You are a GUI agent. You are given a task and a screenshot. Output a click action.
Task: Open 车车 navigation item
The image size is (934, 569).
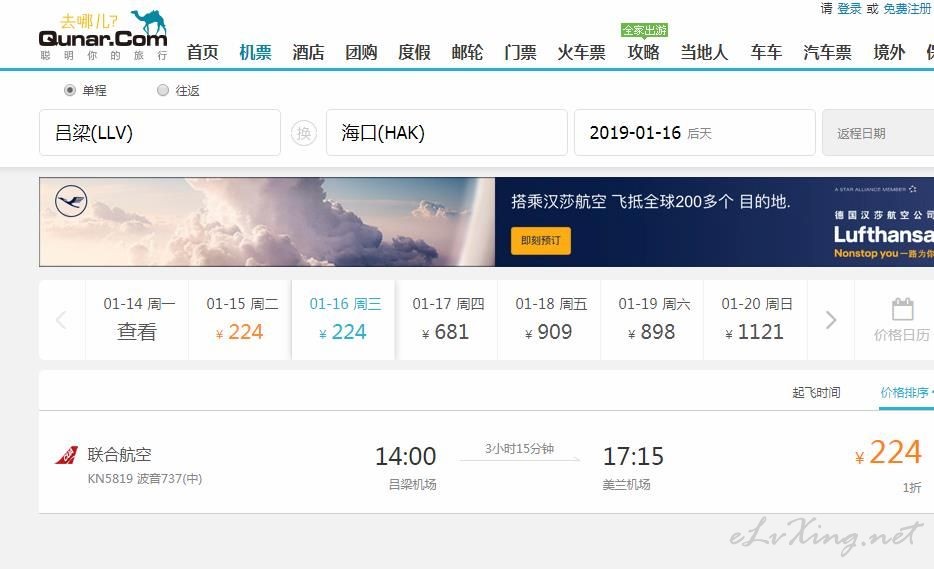(766, 52)
